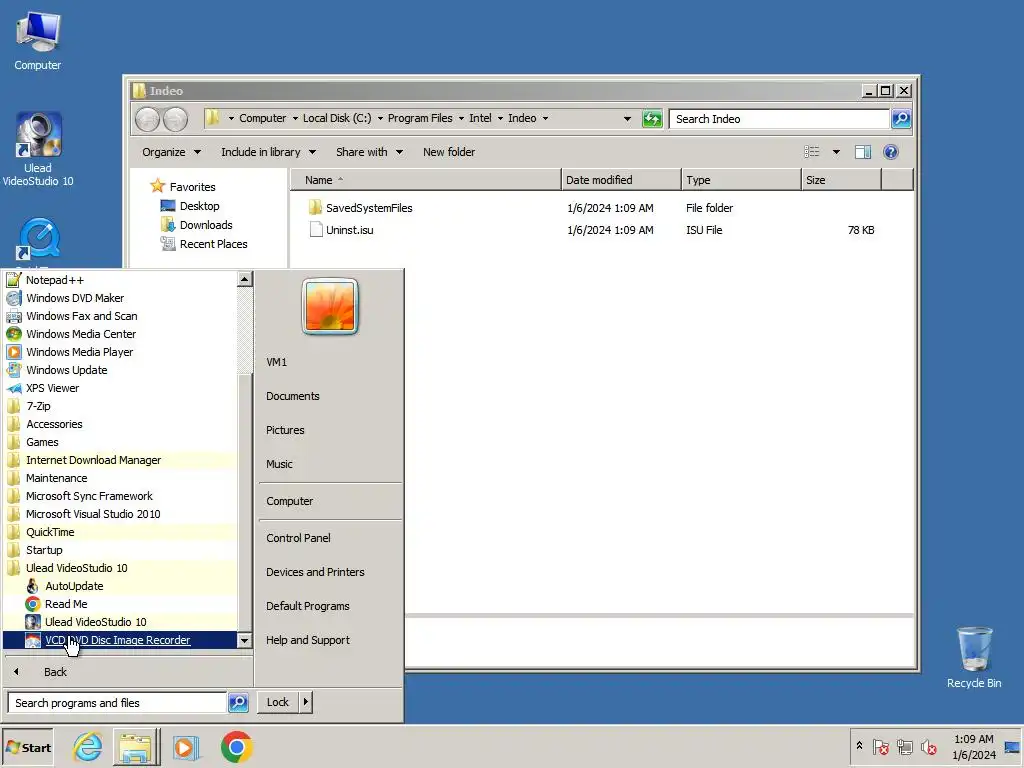The width and height of the screenshot is (1024, 768).
Task: Open Windows Explorer taskbar icon
Action: click(x=136, y=747)
